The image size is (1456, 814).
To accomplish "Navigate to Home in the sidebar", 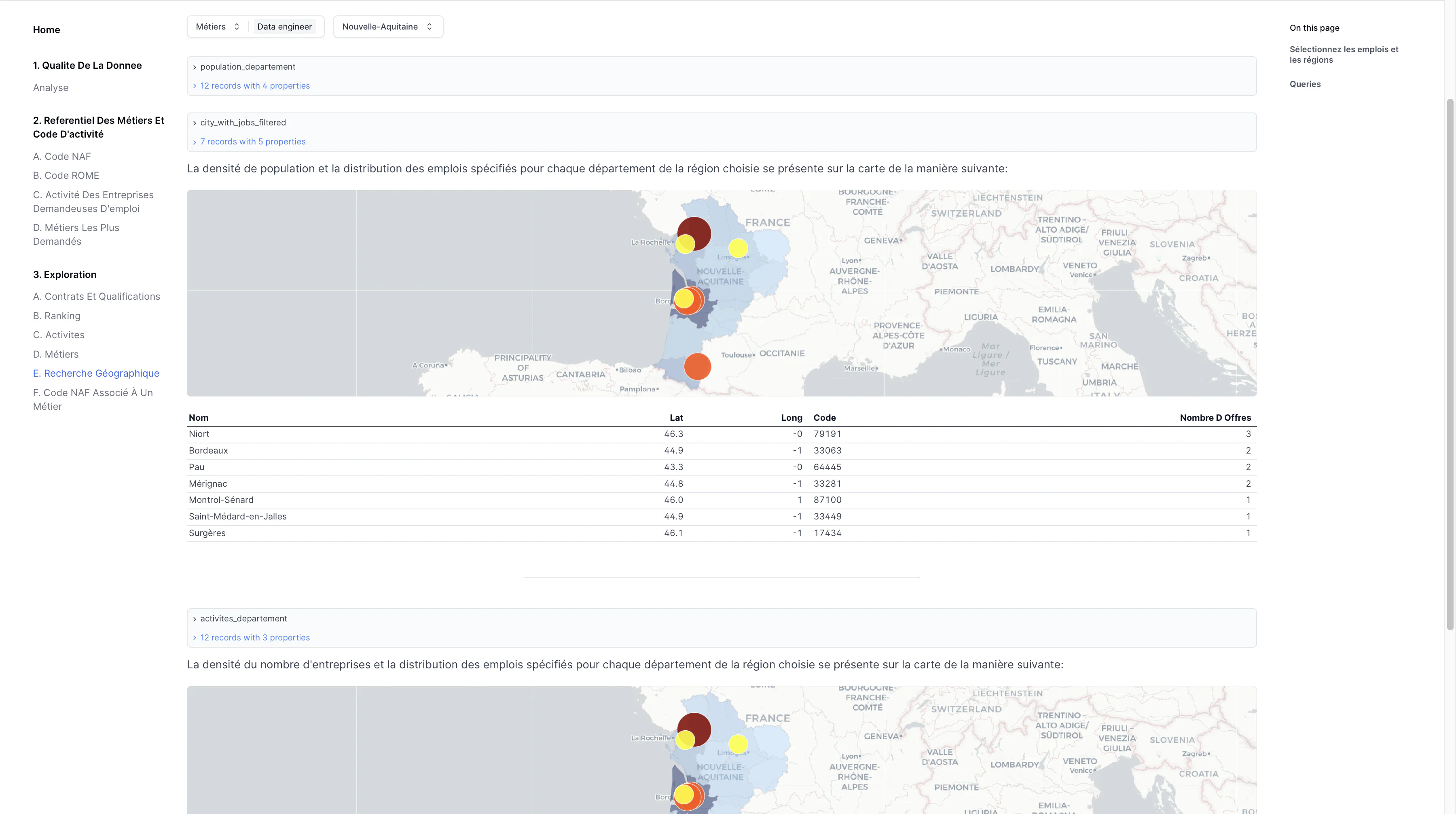I will click(47, 30).
